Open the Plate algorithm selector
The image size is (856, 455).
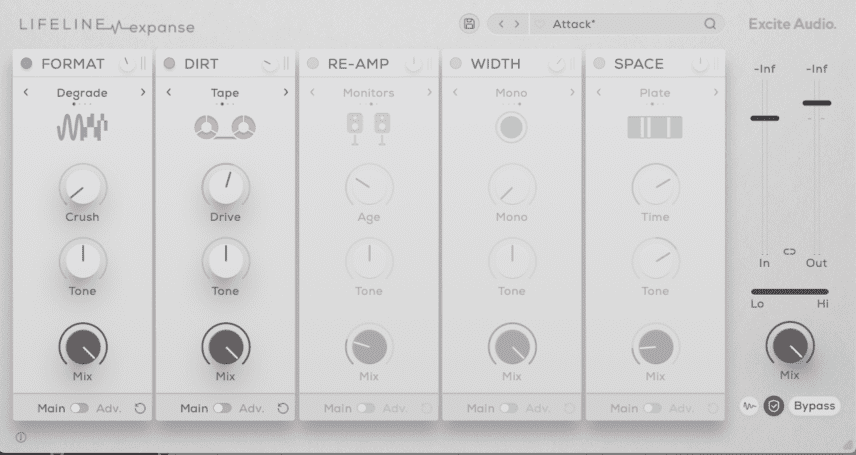coord(655,93)
